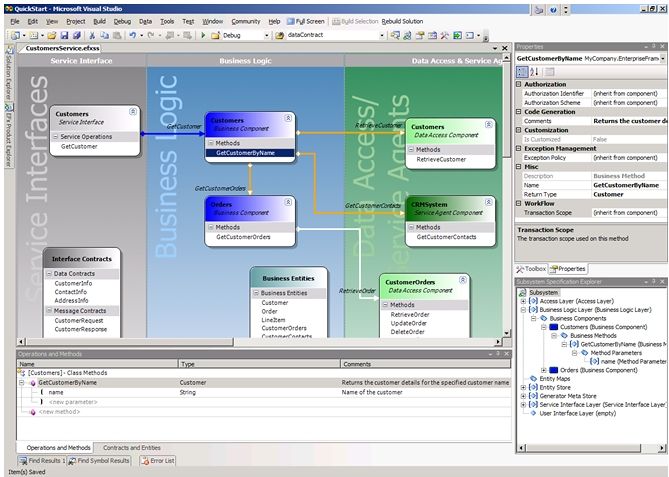
Task: Collapse Customers Service Interface shape chevron
Action: pyautogui.click(x=133, y=111)
